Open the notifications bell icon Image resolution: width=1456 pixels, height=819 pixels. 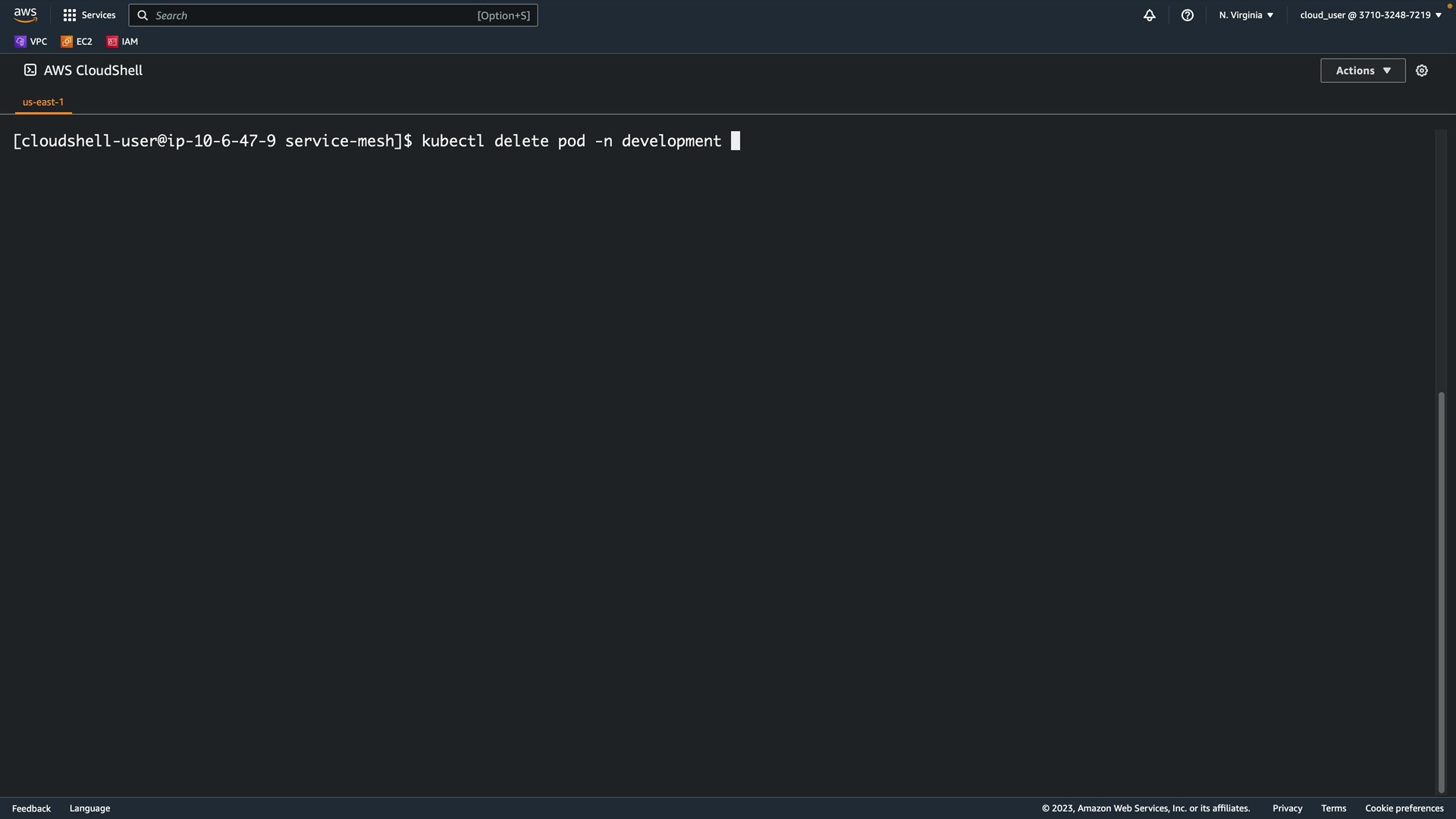[x=1150, y=15]
